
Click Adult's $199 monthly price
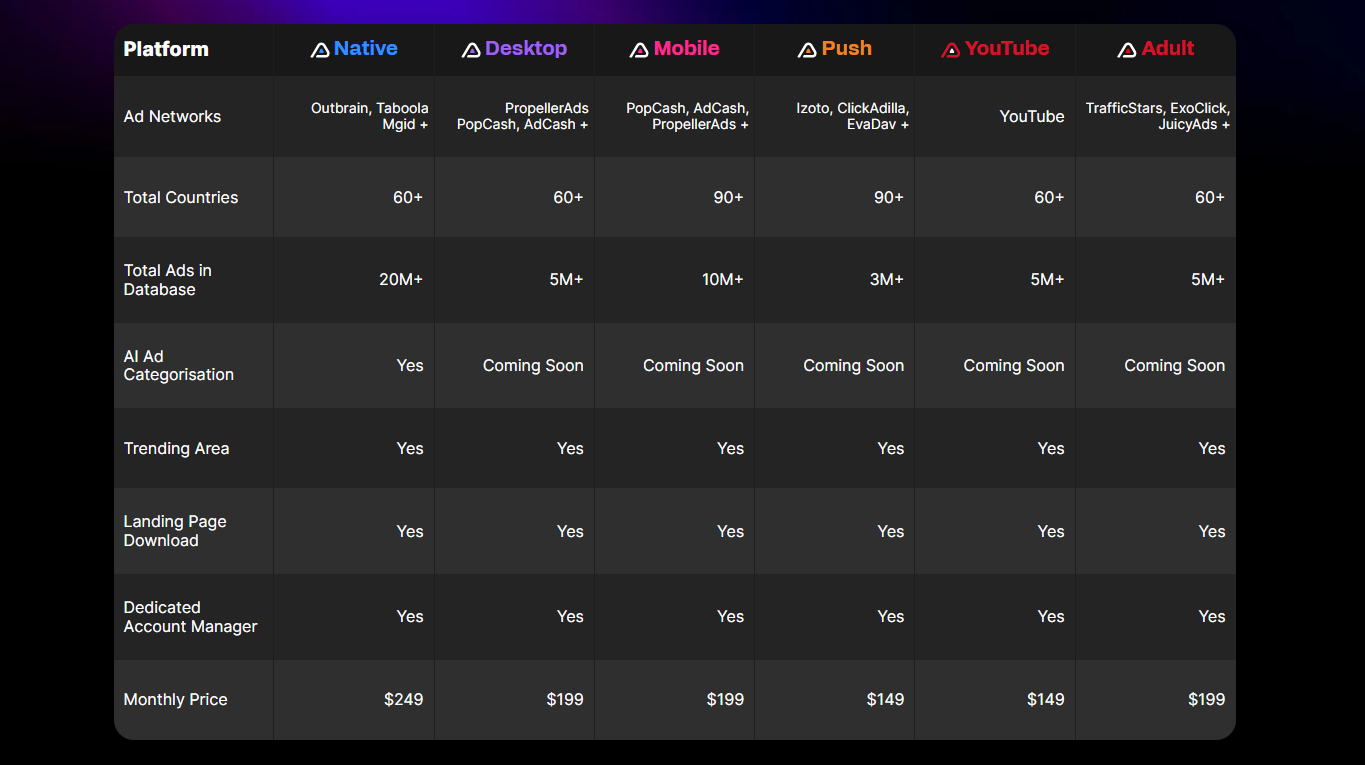1206,699
